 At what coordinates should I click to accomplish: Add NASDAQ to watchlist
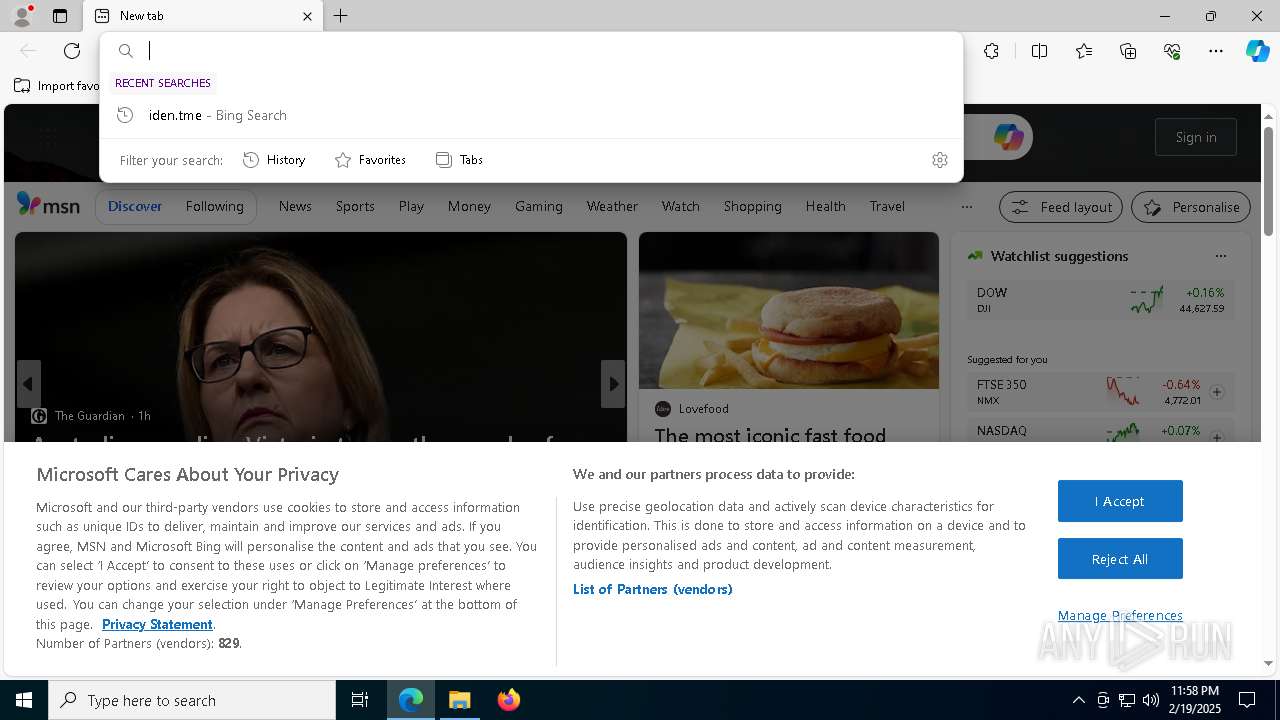[x=1217, y=437]
